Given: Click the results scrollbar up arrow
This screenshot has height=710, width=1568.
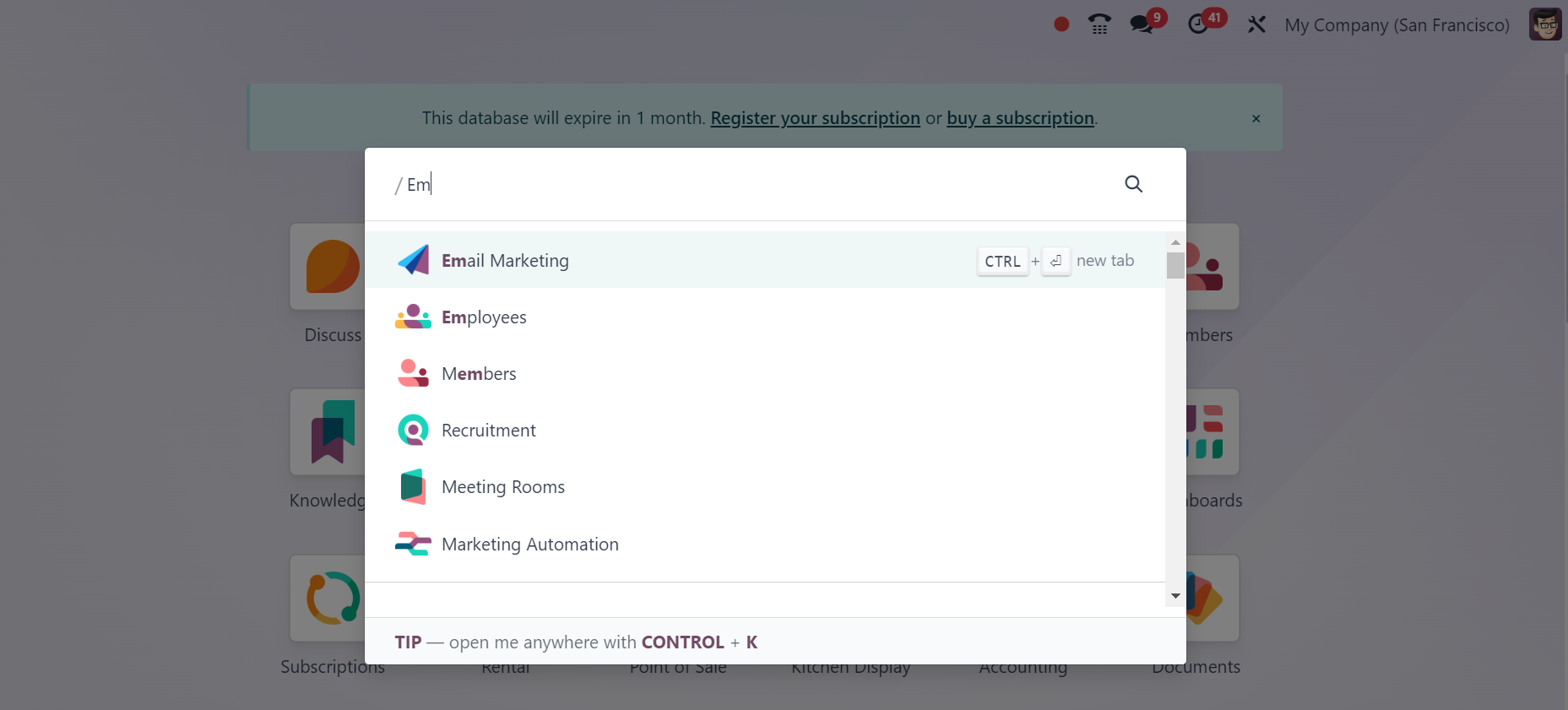Looking at the screenshot, I should (x=1175, y=242).
